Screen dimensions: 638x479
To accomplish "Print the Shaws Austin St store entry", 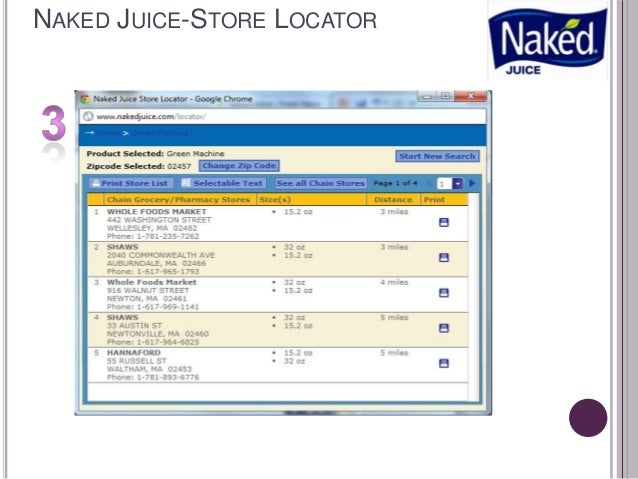I will (444, 328).
